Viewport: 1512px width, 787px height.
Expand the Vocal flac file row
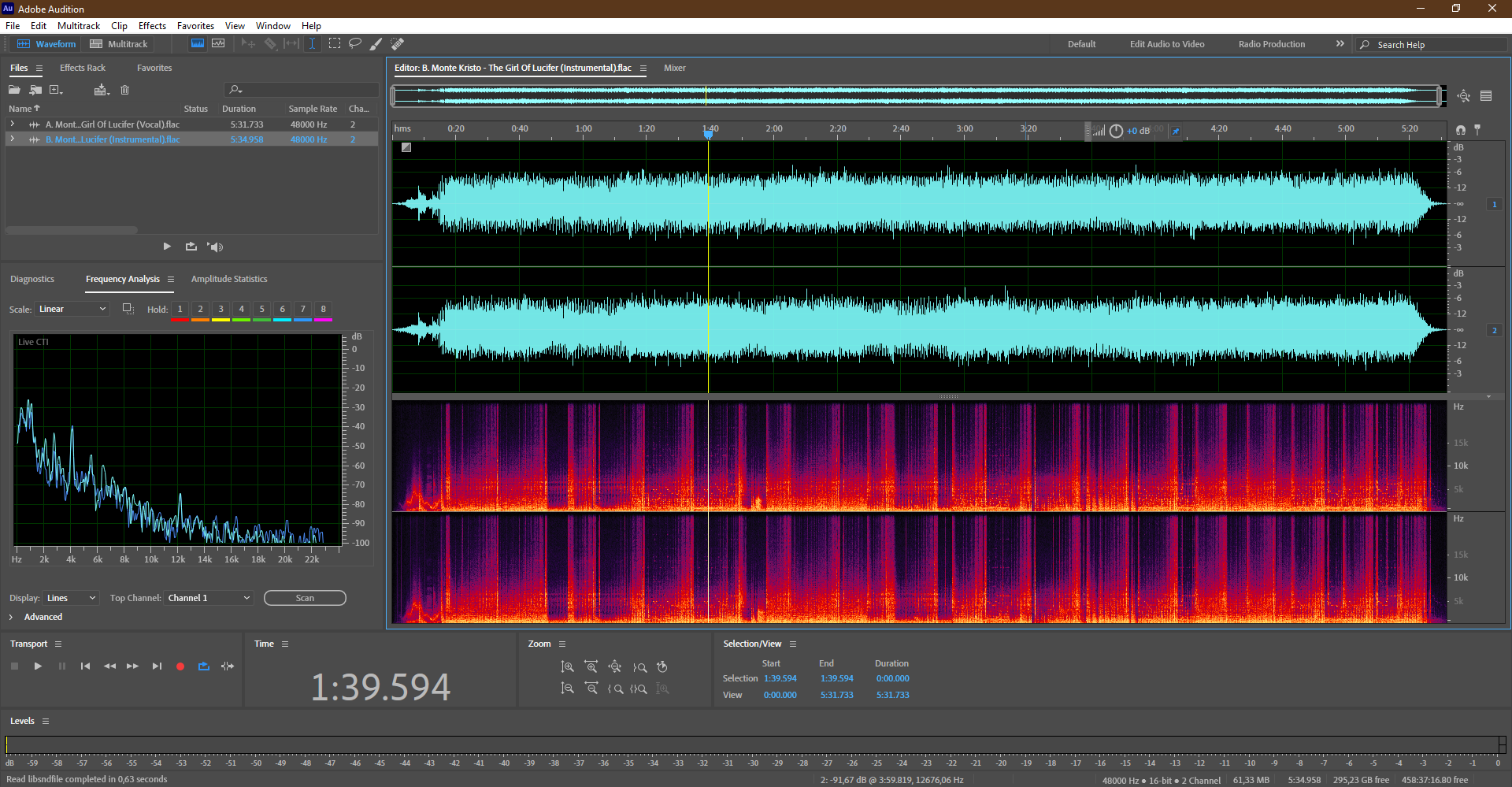point(12,124)
